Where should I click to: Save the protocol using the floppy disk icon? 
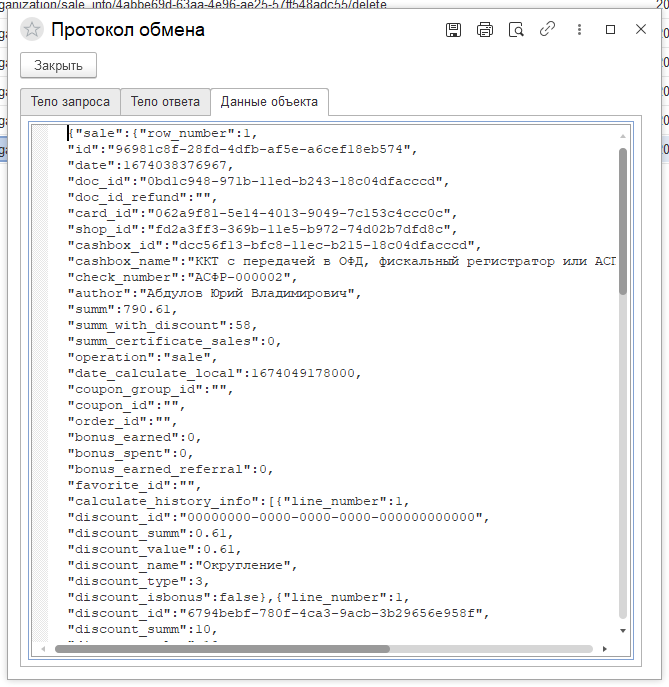pyautogui.click(x=453, y=30)
